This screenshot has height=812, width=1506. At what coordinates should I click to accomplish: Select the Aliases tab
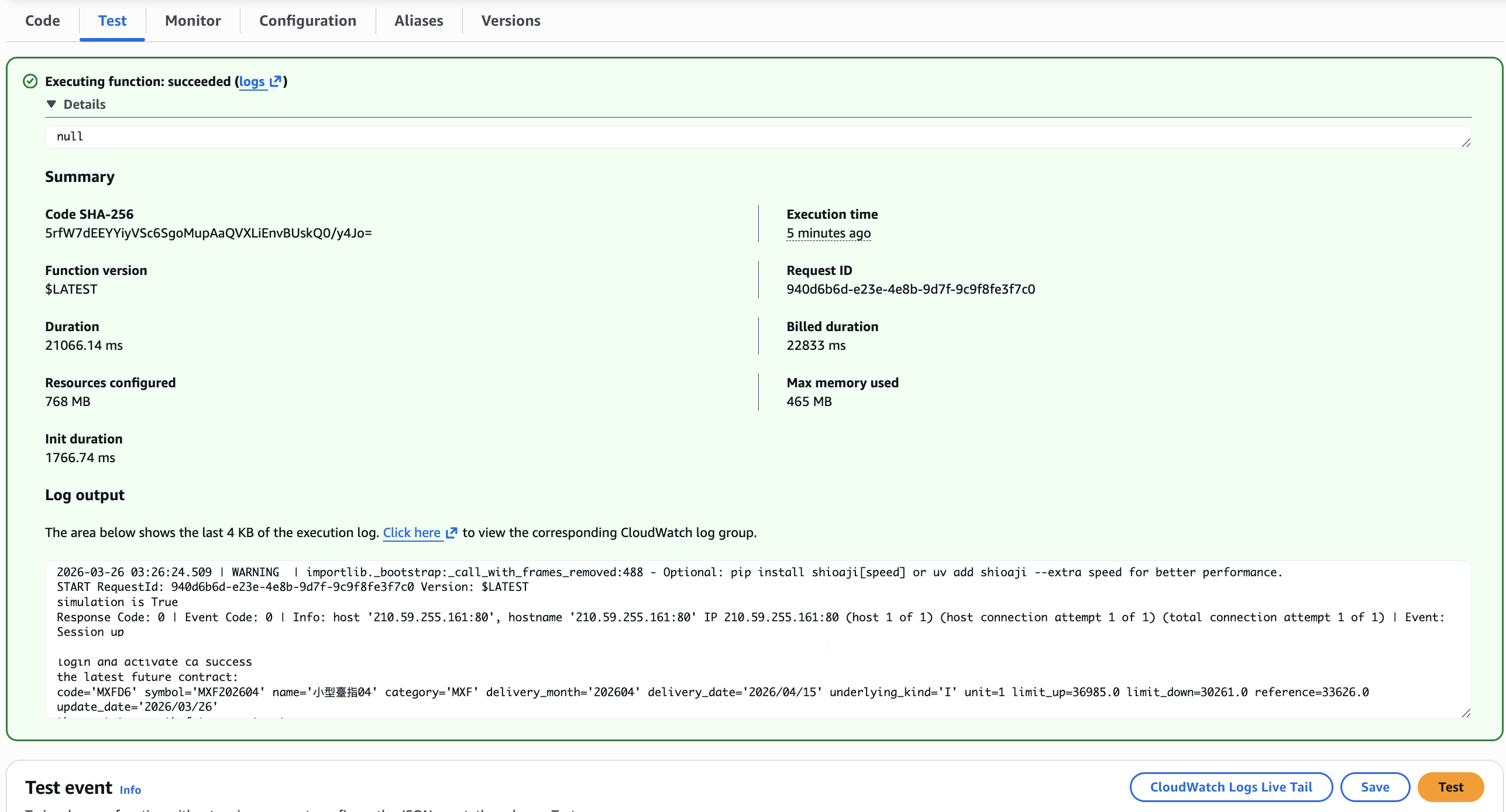tap(418, 20)
